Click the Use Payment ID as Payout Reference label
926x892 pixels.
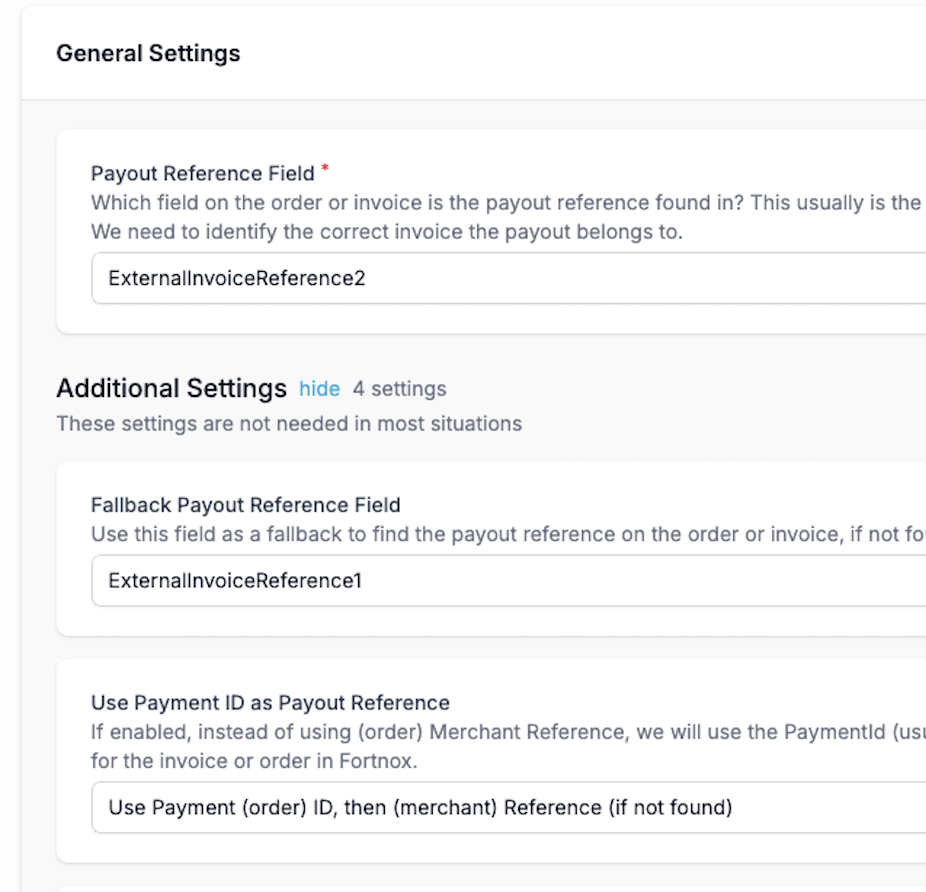click(x=270, y=703)
